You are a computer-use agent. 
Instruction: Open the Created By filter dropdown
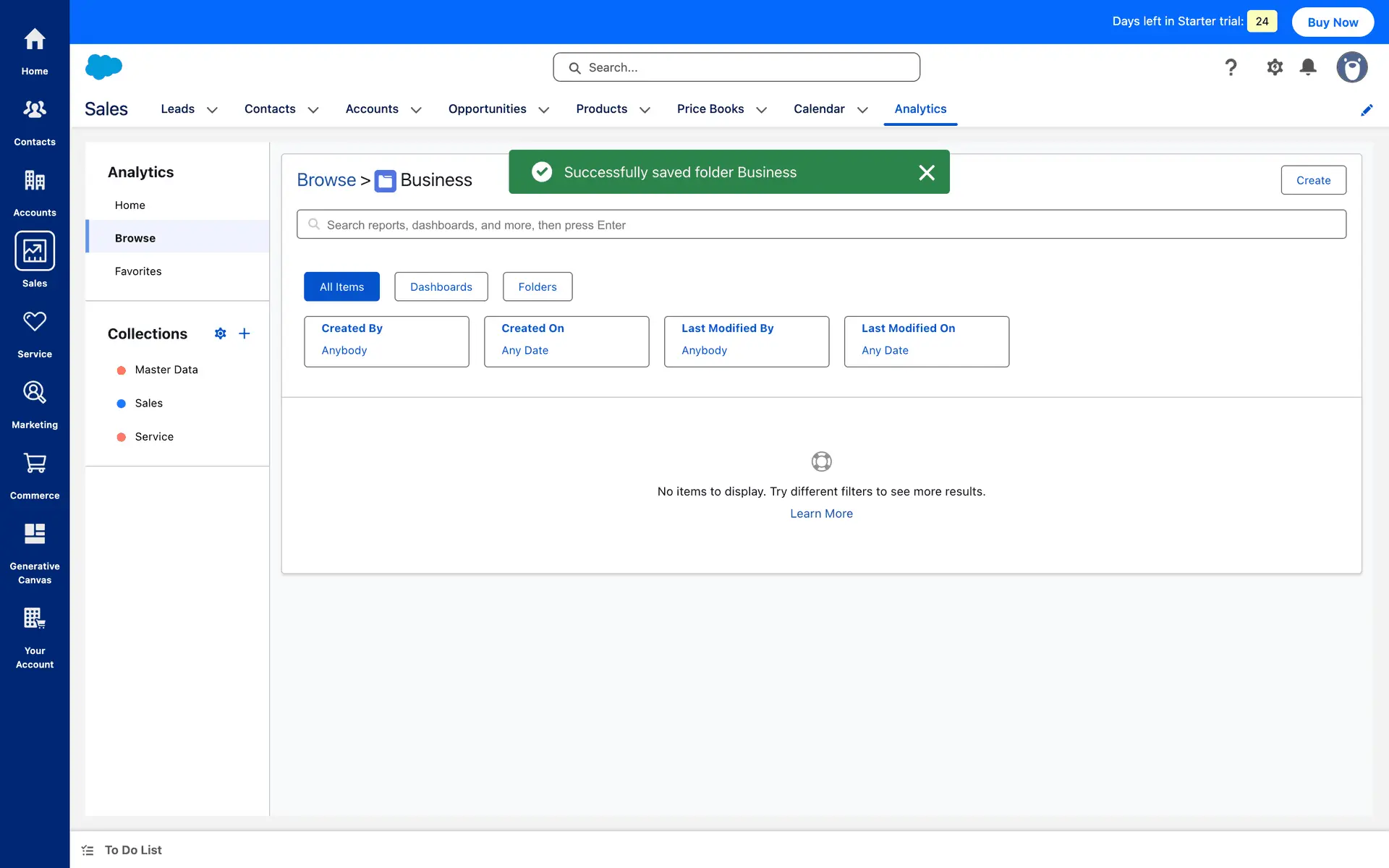pos(386,341)
